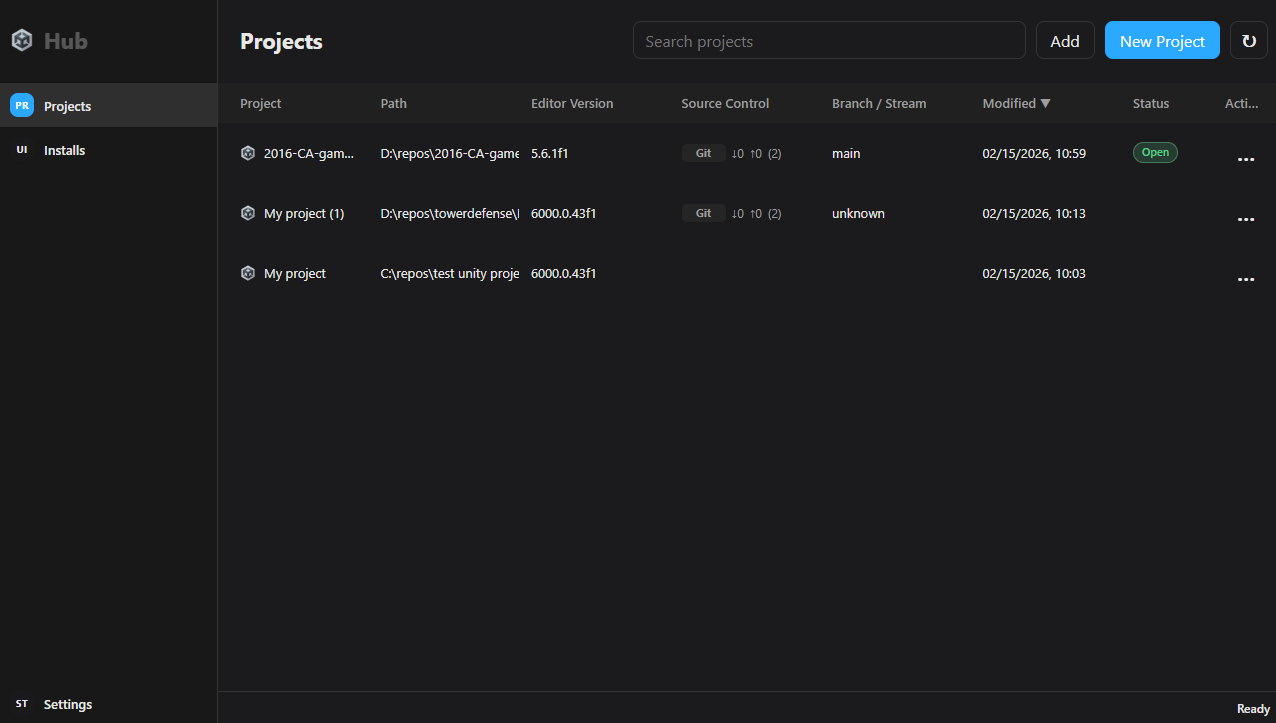This screenshot has height=723, width=1276.
Task: Click the PR icon in the sidebar
Action: coord(22,105)
